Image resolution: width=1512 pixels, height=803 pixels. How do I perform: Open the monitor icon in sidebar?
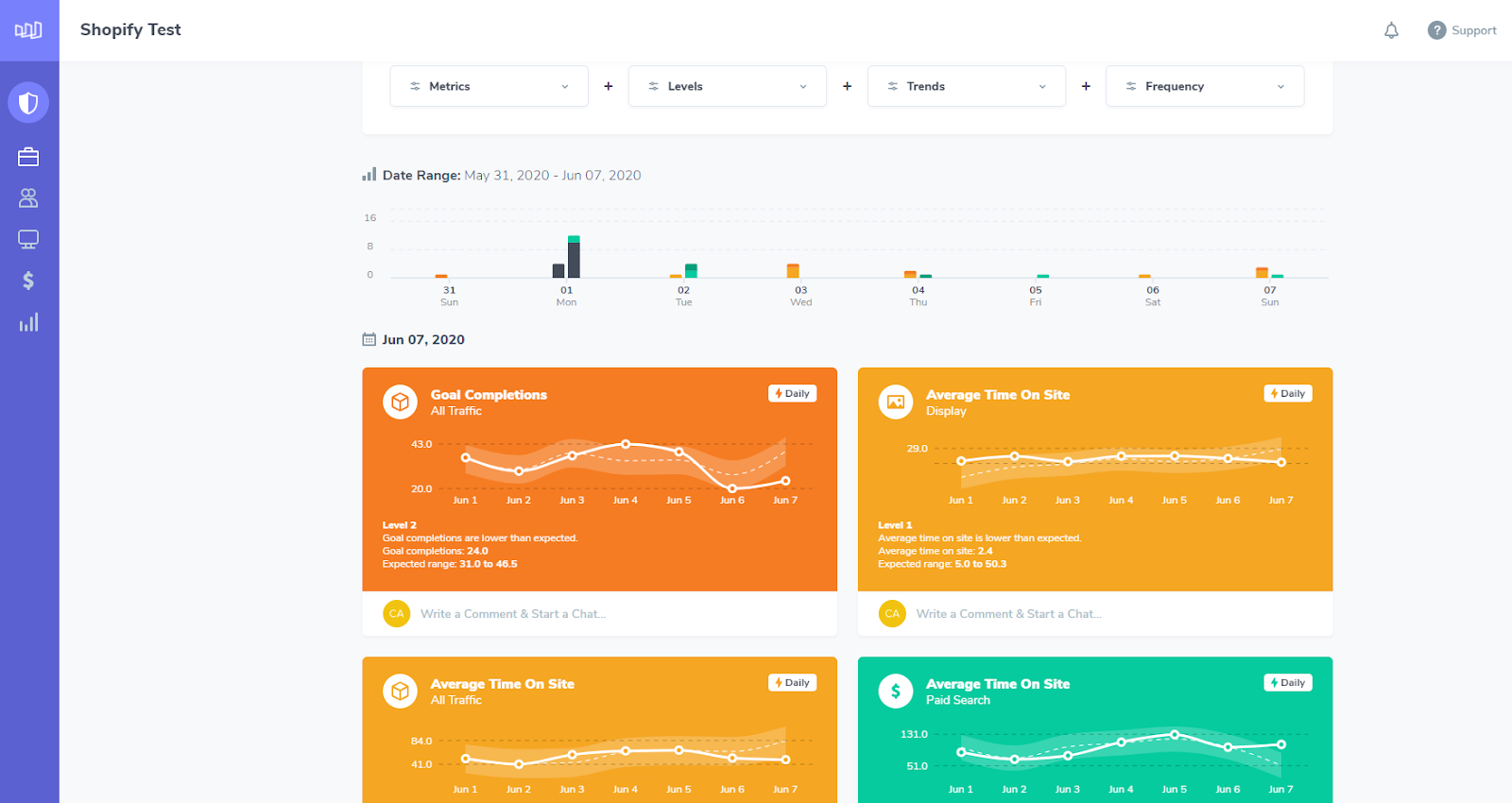click(28, 239)
